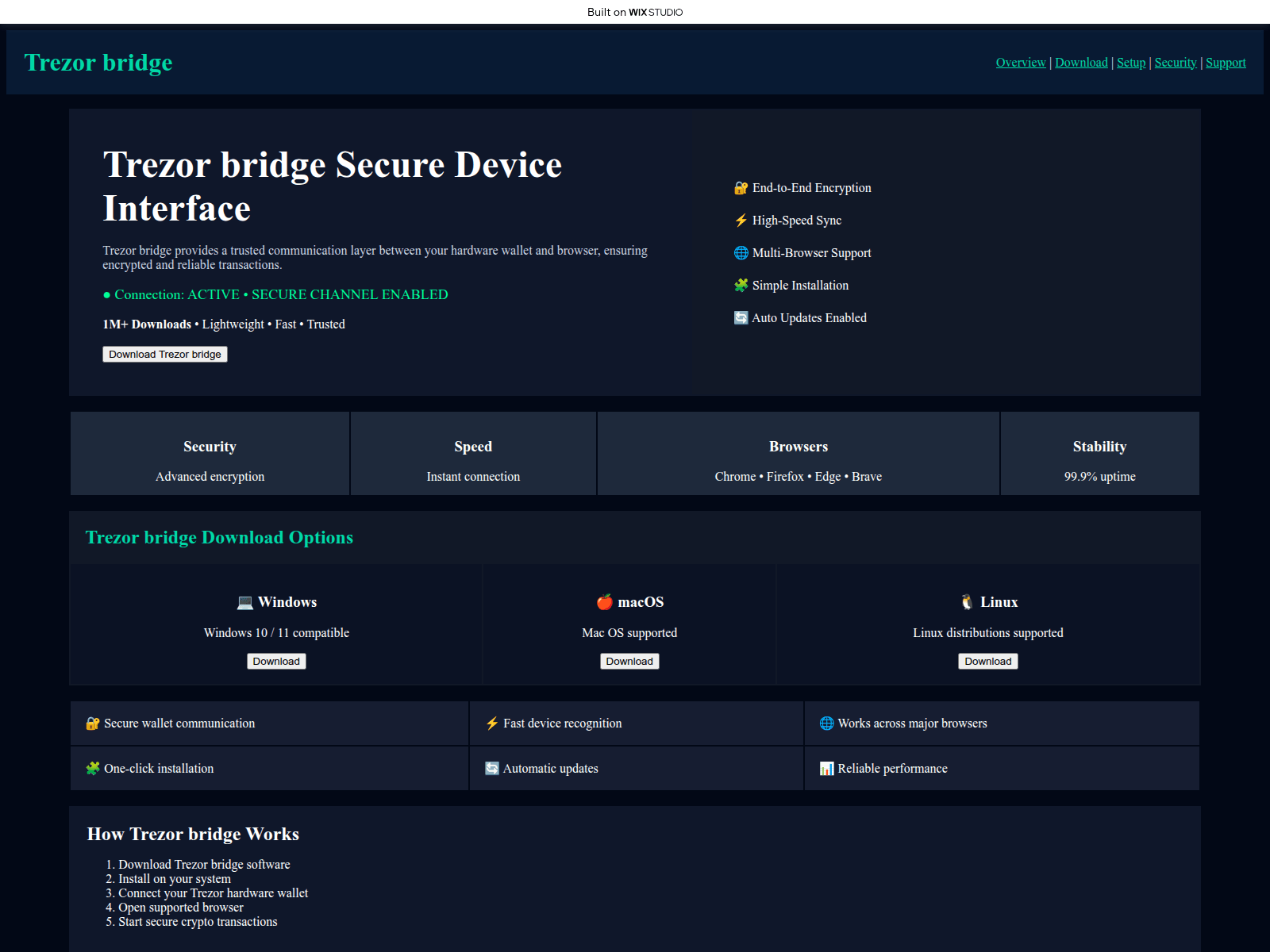
Task: Click the chart icon beside Reliable performance
Action: [x=827, y=769]
